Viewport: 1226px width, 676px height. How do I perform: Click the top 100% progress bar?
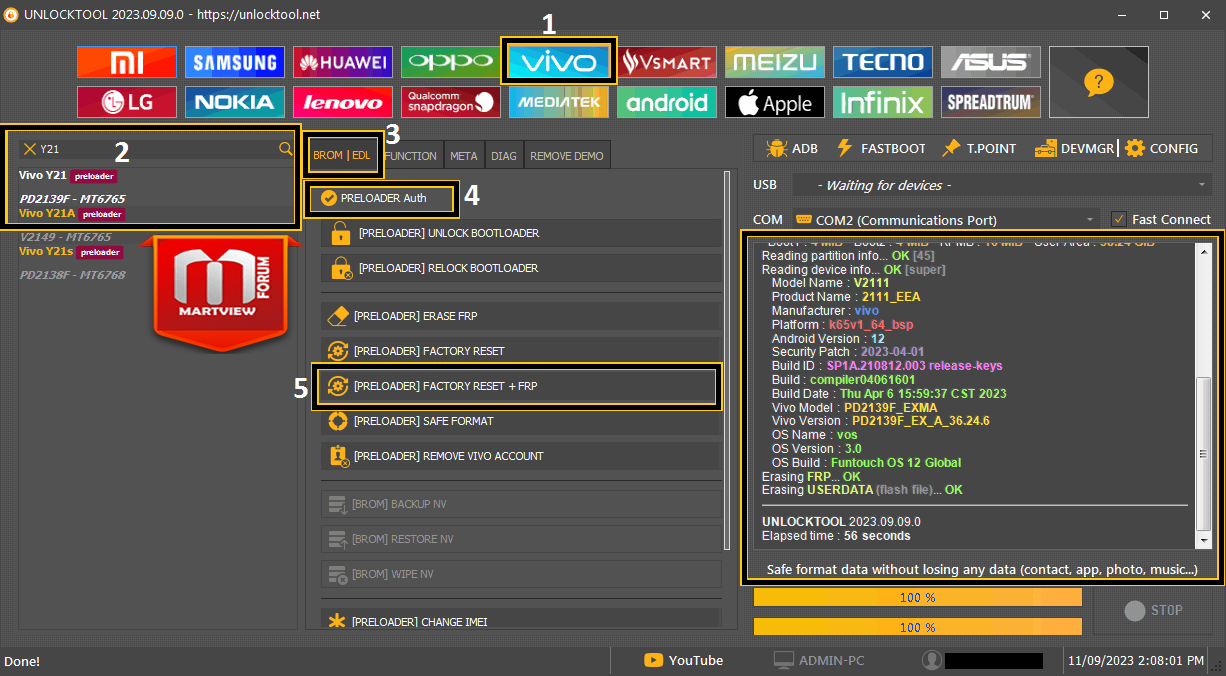pos(917,597)
